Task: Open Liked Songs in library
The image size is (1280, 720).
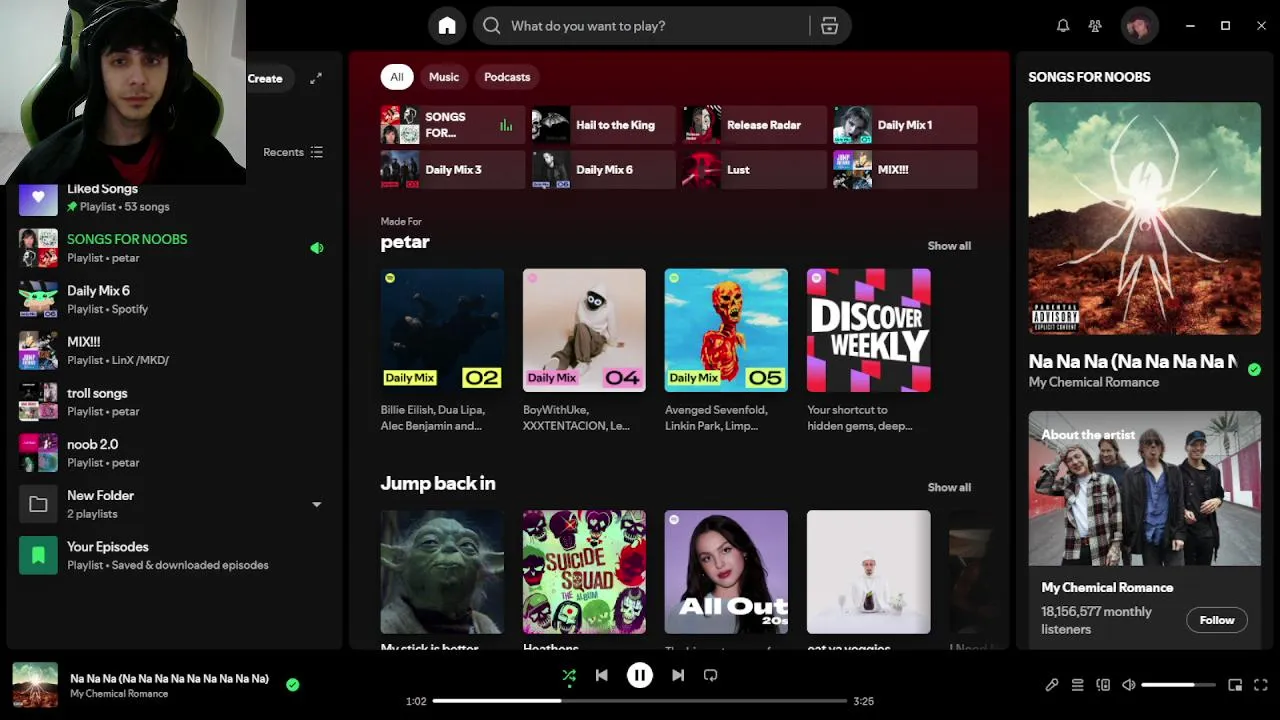Action: tap(175, 197)
